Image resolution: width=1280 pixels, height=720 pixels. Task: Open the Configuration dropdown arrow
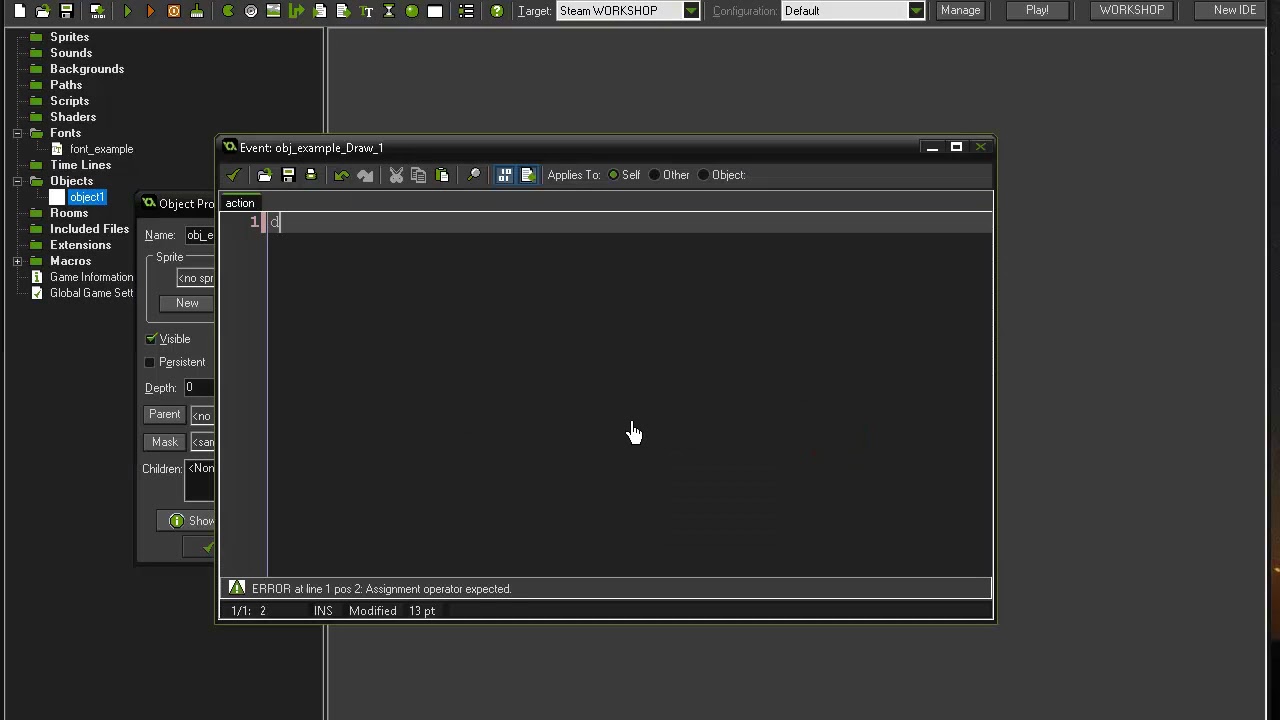pyautogui.click(x=916, y=11)
